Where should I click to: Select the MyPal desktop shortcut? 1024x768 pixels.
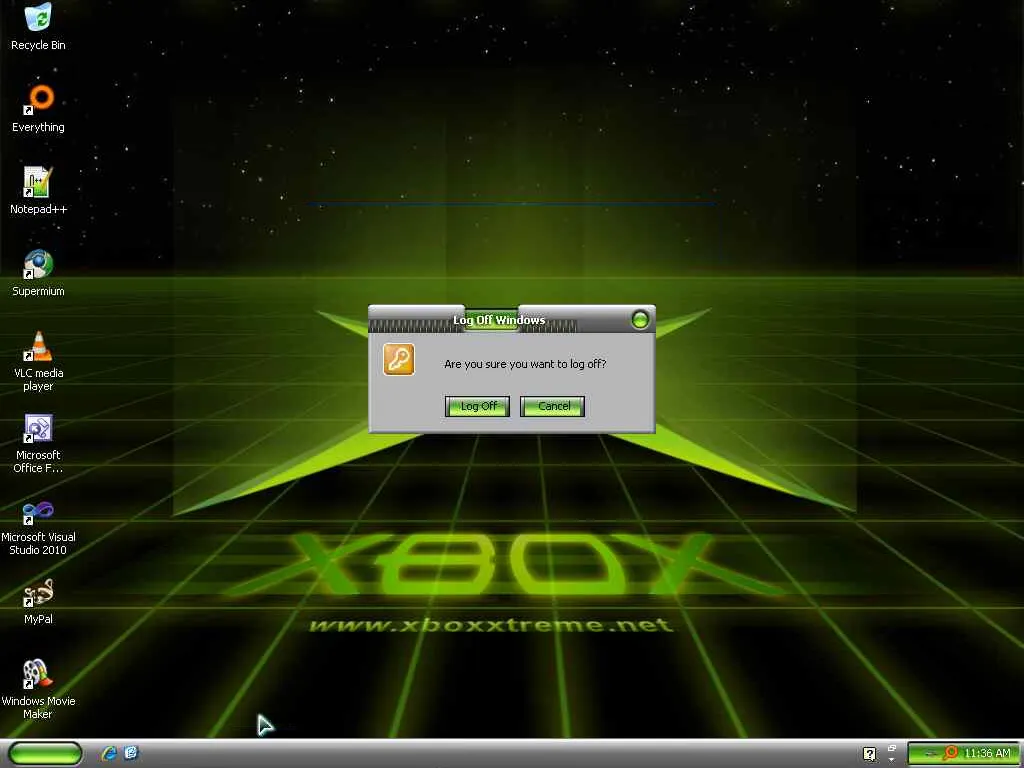click(38, 601)
